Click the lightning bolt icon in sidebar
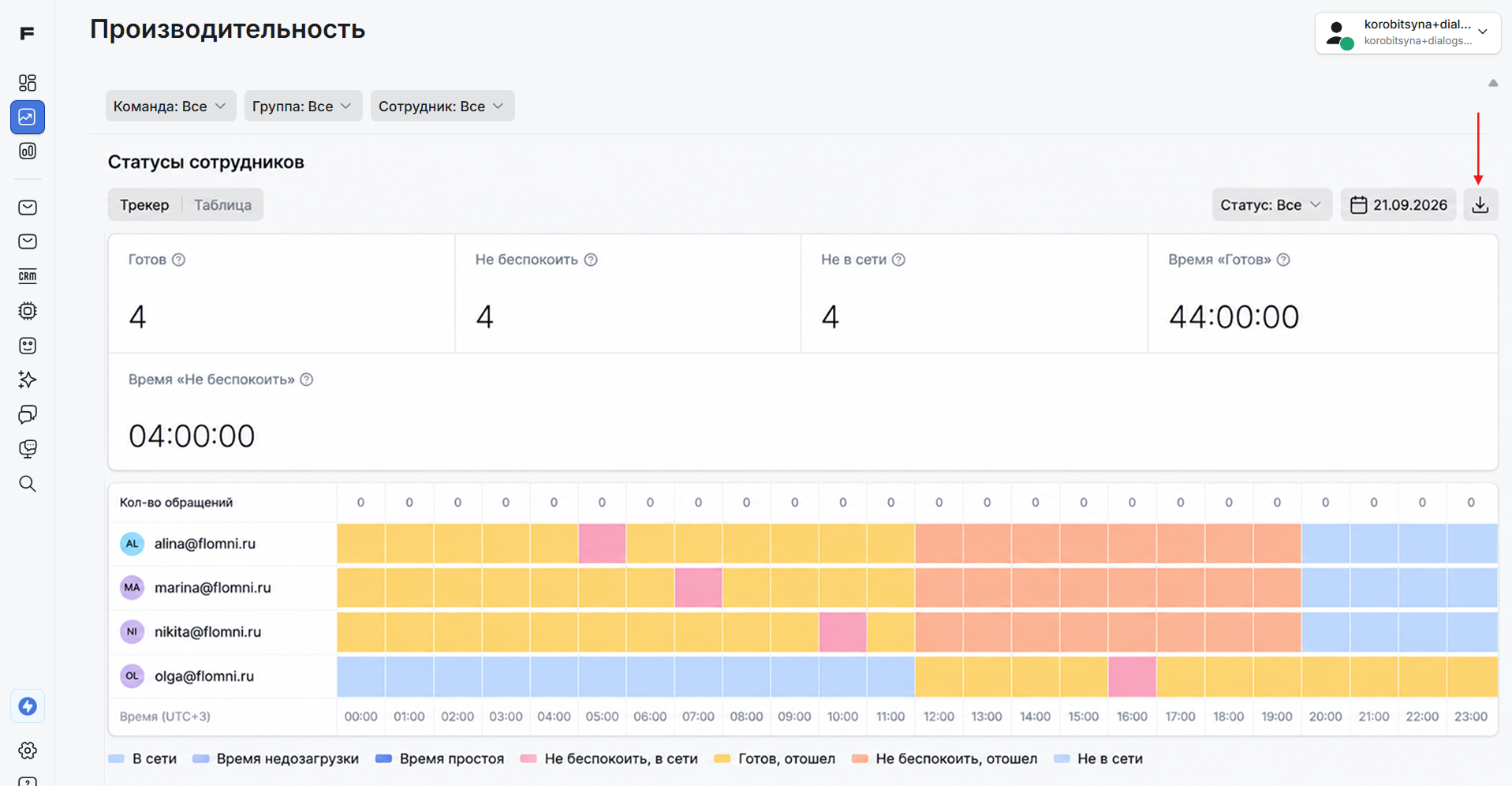 click(x=28, y=706)
